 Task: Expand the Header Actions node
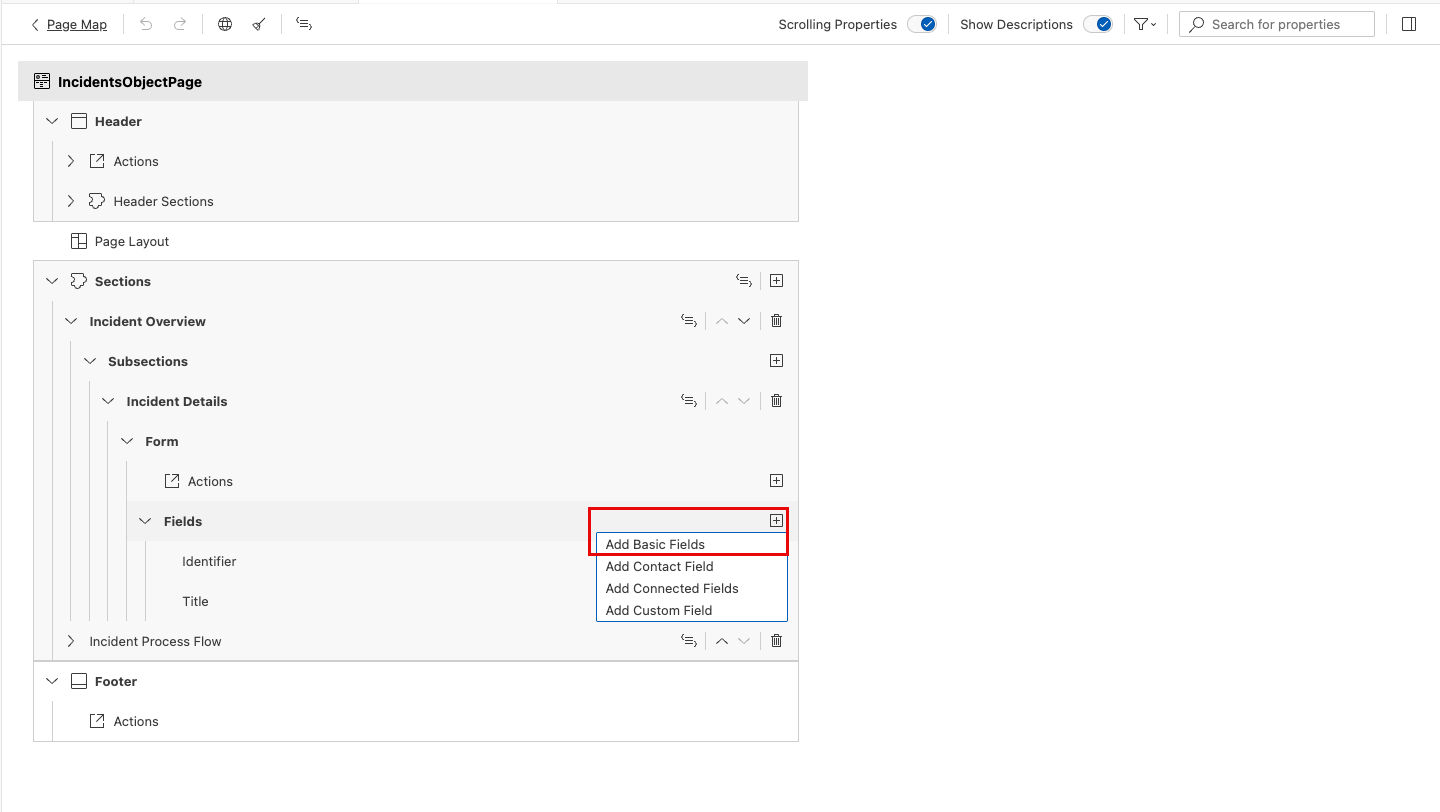pos(71,161)
